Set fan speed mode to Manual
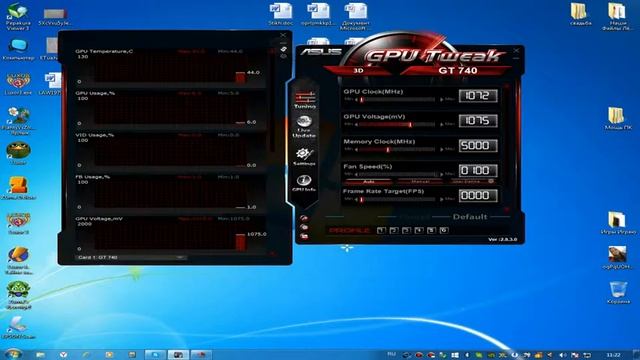This screenshot has height=360, width=640. 420,181
